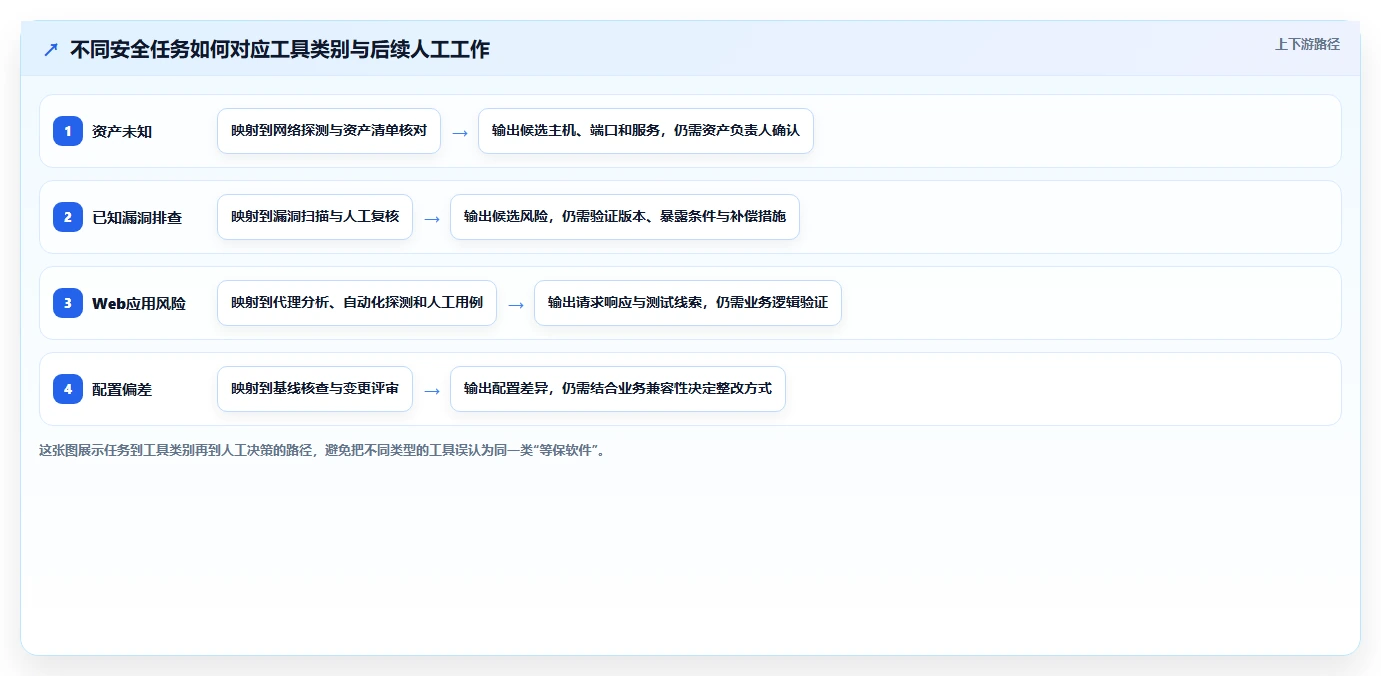Open the 映射到基线核查与变更评审 box
The height and width of the screenshot is (676, 1381).
pyautogui.click(x=315, y=389)
